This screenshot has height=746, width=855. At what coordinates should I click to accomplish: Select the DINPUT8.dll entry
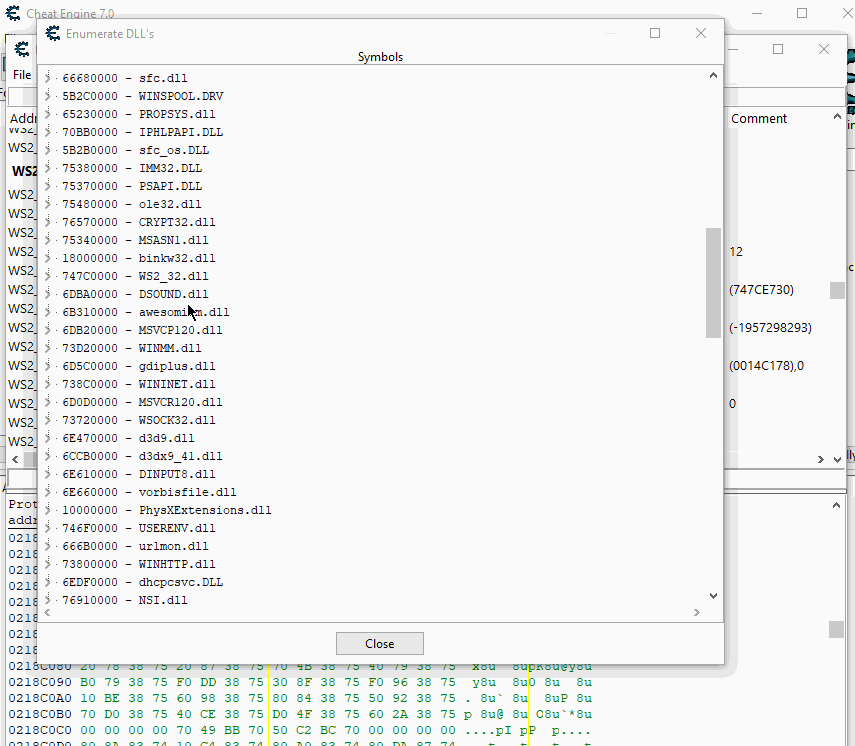tap(139, 474)
